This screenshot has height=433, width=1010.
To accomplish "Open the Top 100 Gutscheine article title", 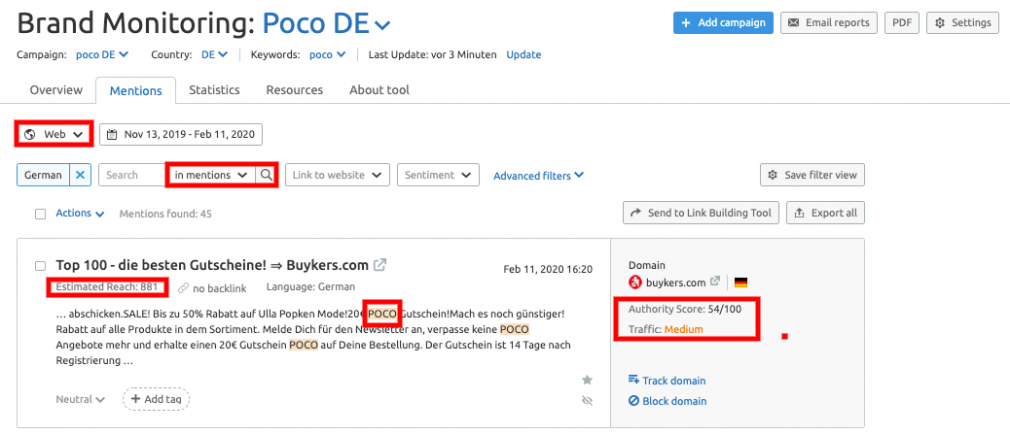I will [x=212, y=265].
